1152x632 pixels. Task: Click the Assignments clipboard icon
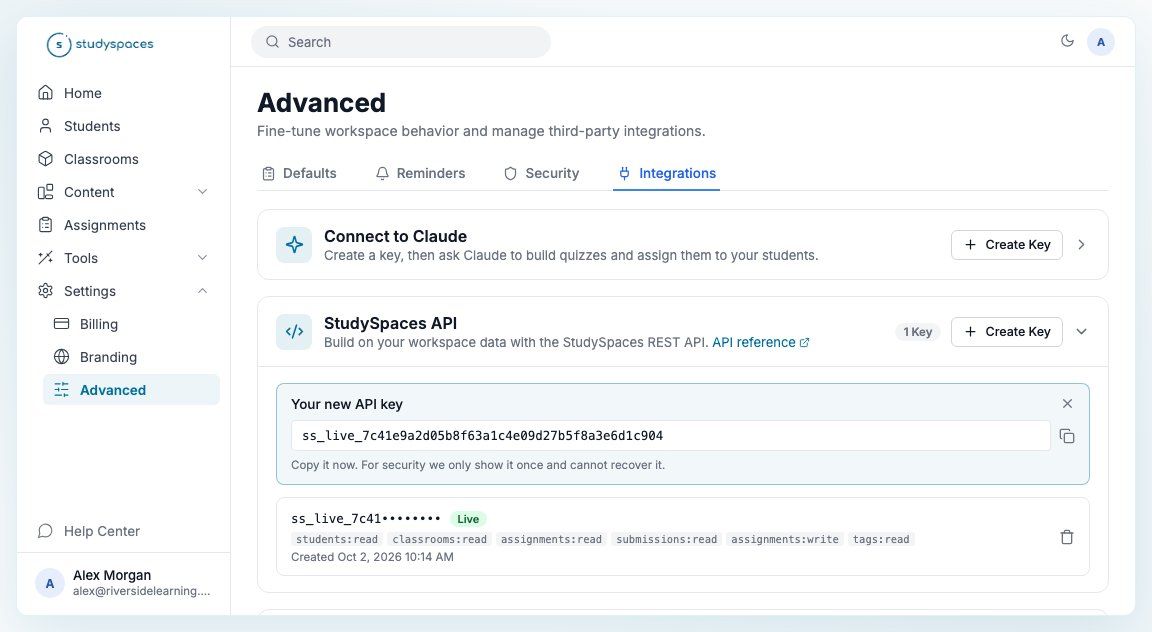click(x=46, y=225)
